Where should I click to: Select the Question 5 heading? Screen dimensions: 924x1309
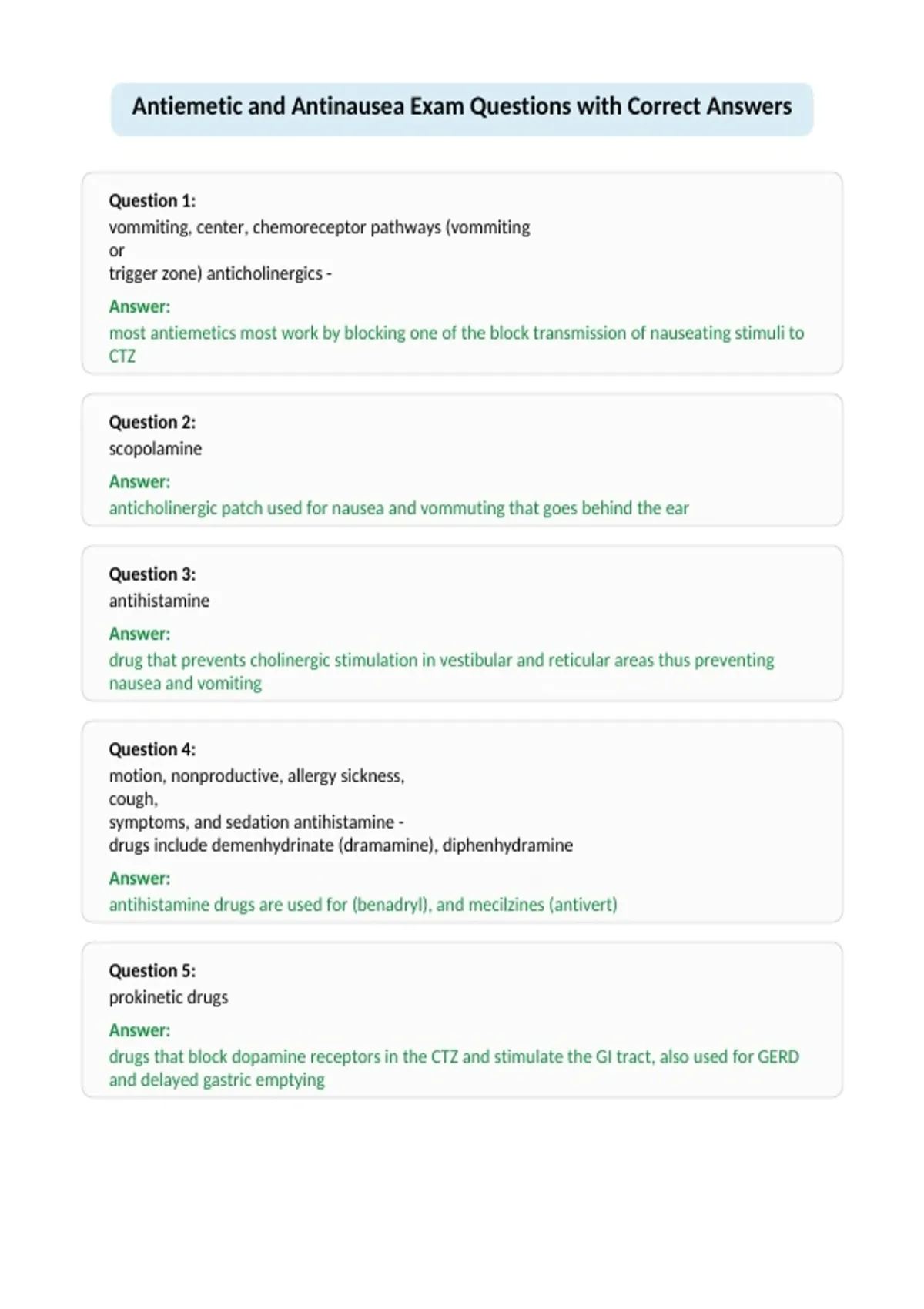pos(152,971)
